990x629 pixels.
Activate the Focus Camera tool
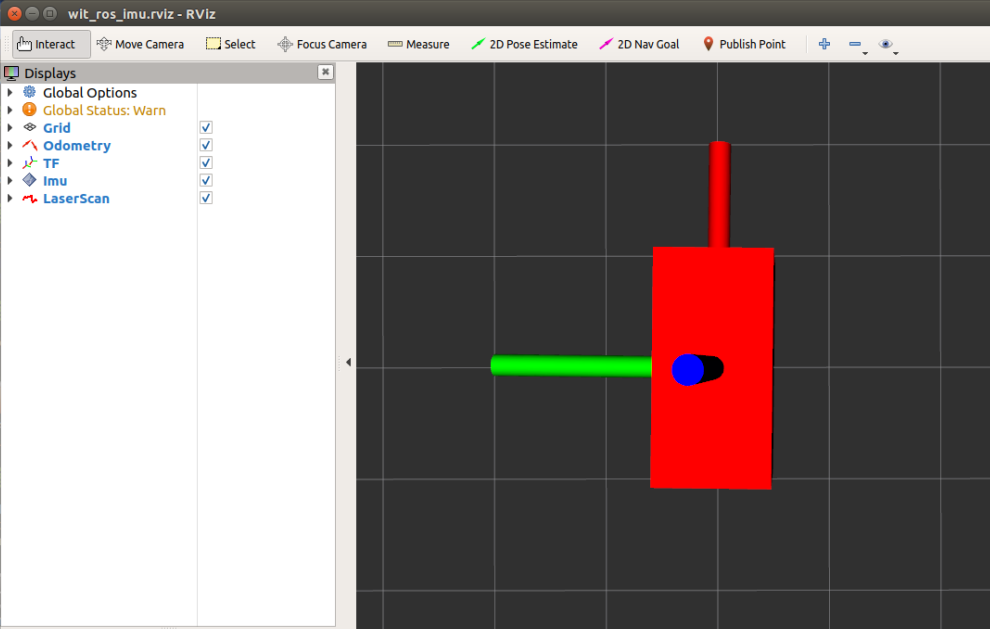tap(322, 44)
